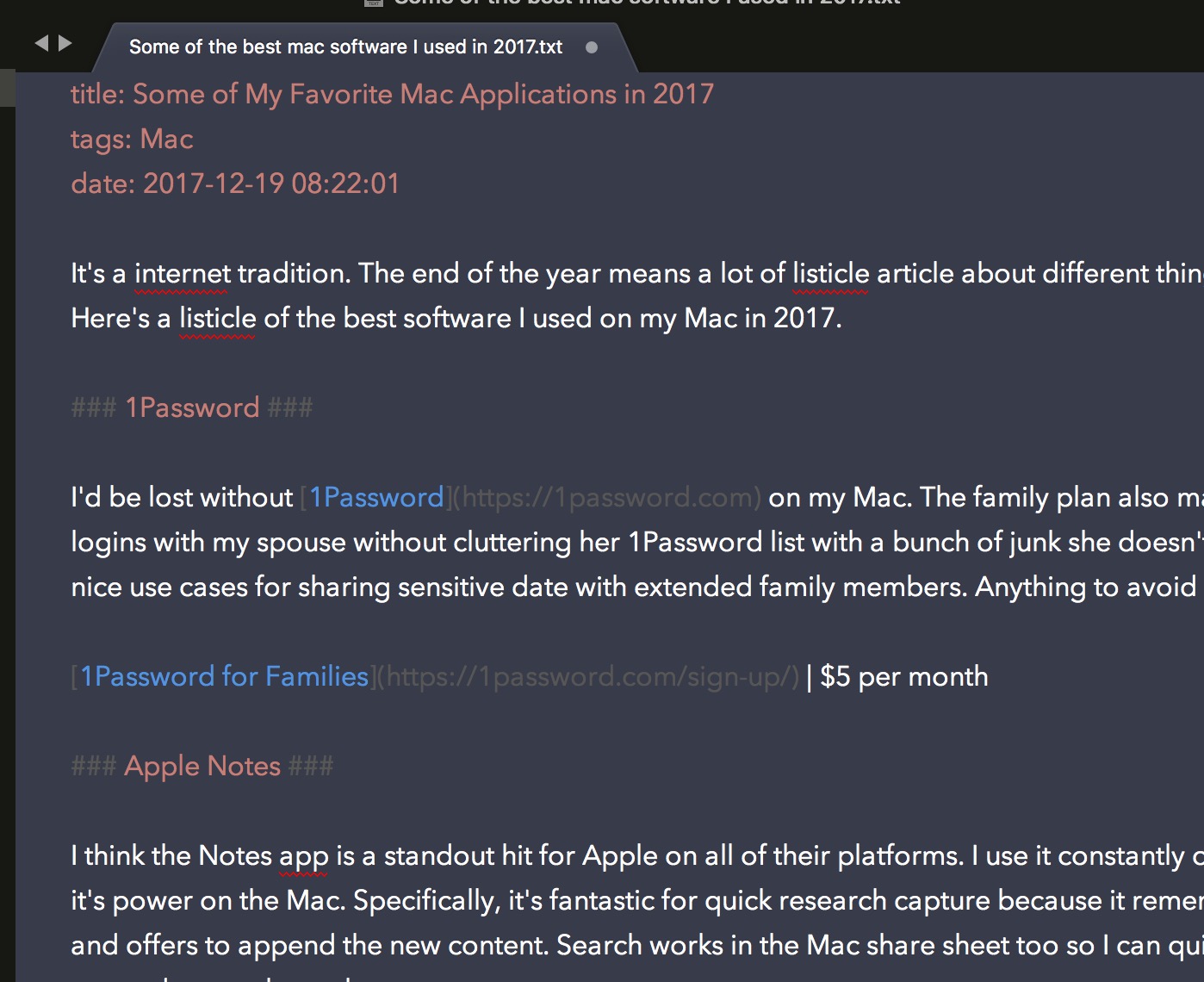
Task: Click the Apple Notes markdown heading
Action: point(202,766)
